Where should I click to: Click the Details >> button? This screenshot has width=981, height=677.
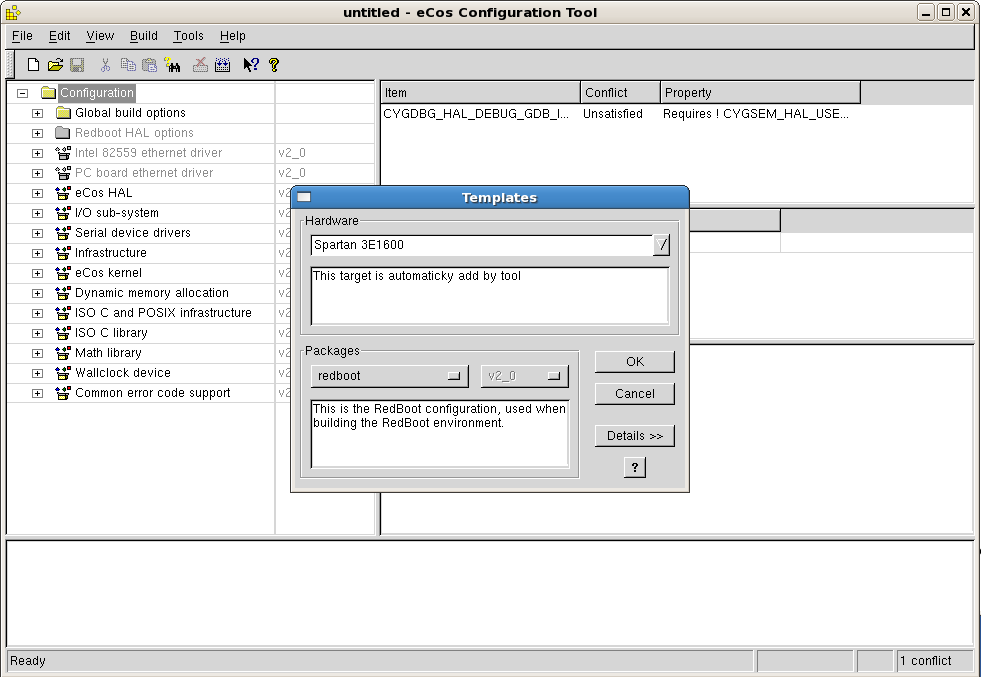coord(634,436)
